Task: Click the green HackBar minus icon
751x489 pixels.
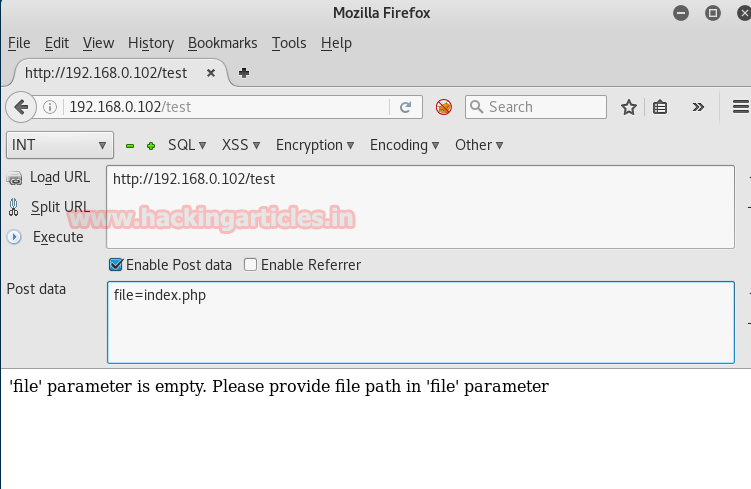Action: (x=130, y=146)
